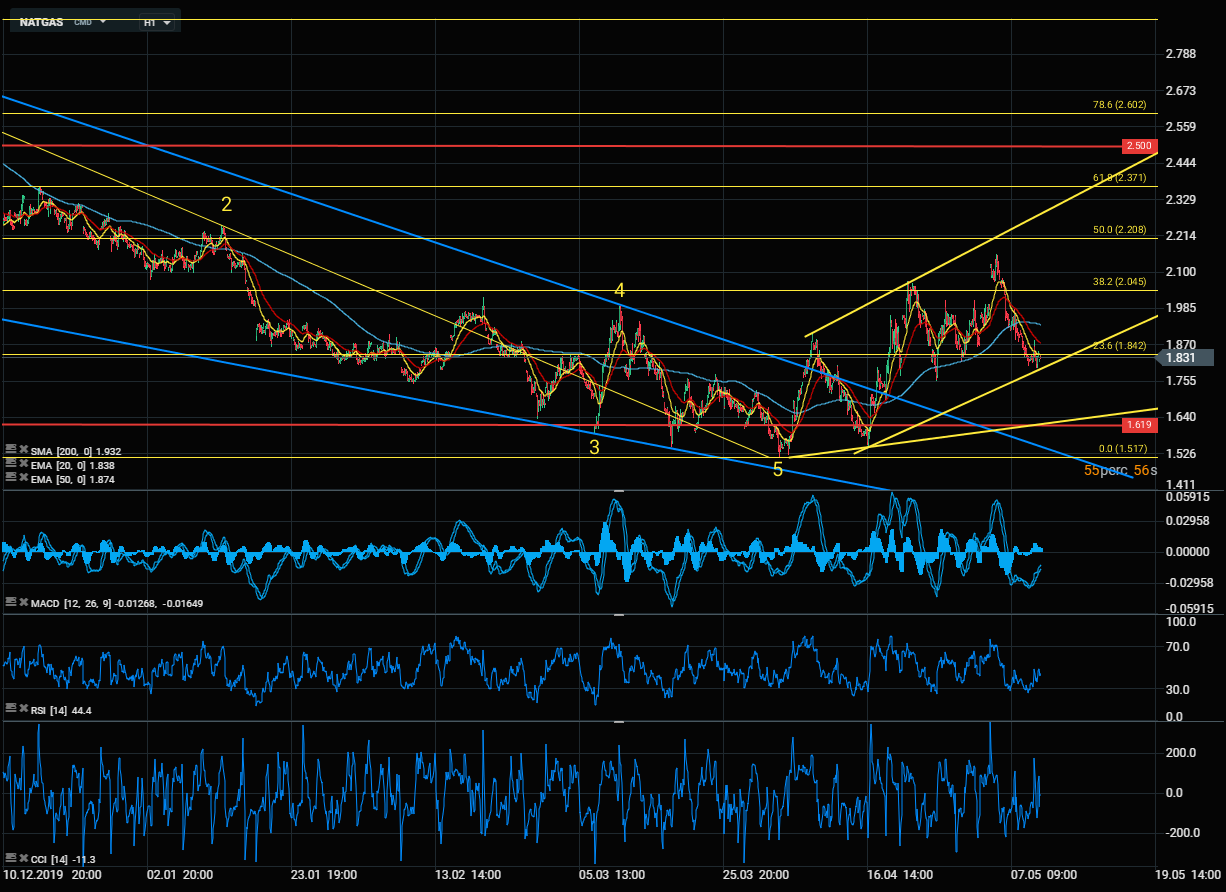Image resolution: width=1226 pixels, height=892 pixels.
Task: Select the 23.6 (1.842) Fibonacci label
Action: click(x=1119, y=346)
